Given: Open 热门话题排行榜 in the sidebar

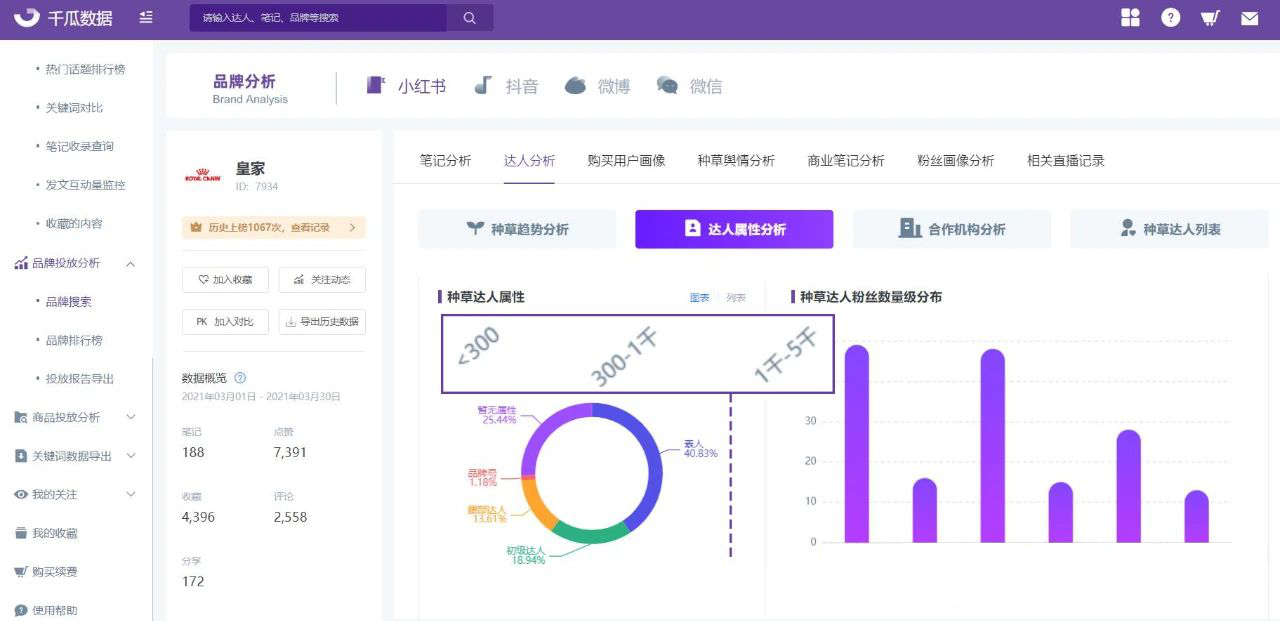Looking at the screenshot, I should coord(85,69).
